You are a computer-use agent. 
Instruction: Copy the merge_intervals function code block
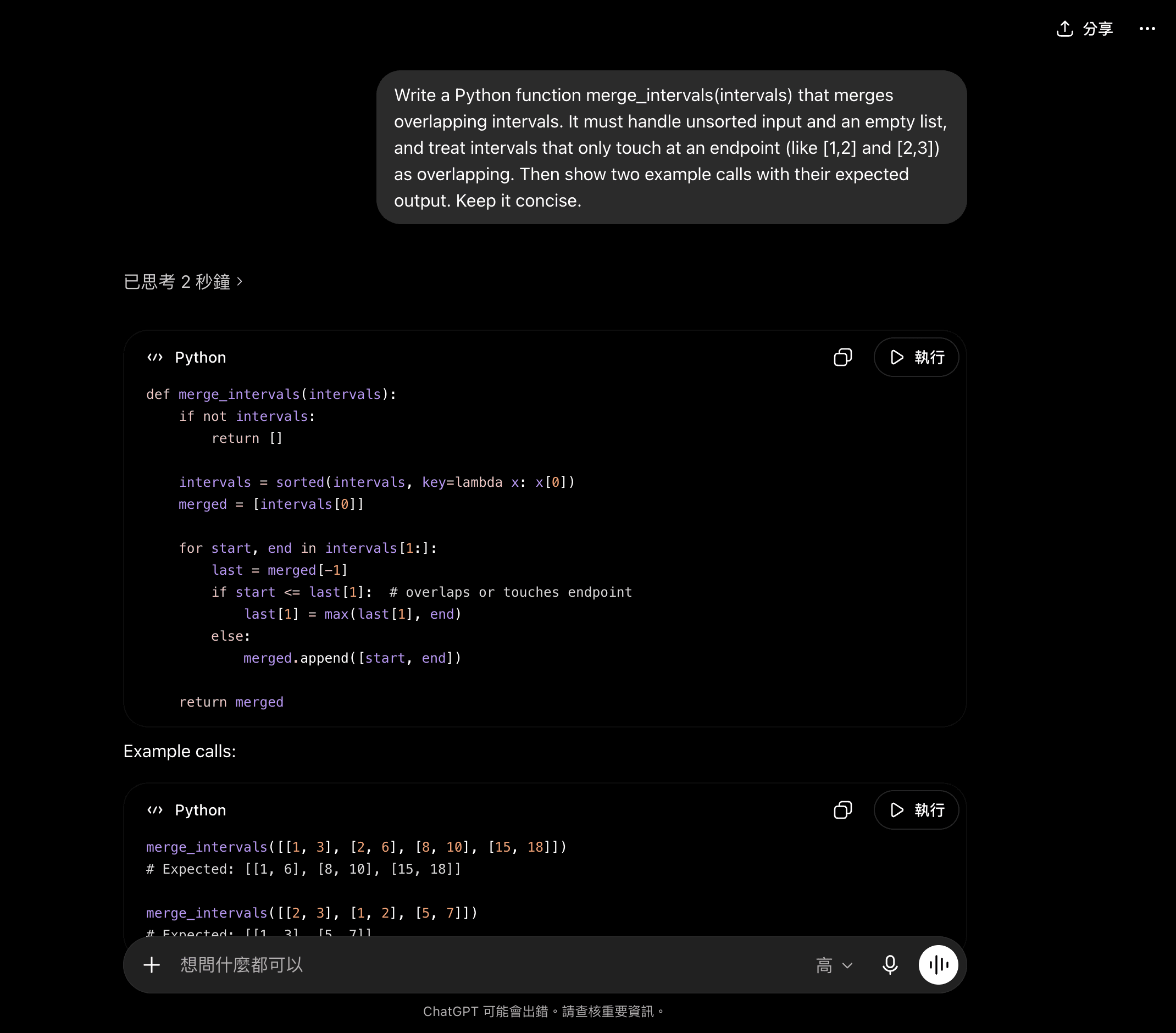click(843, 357)
